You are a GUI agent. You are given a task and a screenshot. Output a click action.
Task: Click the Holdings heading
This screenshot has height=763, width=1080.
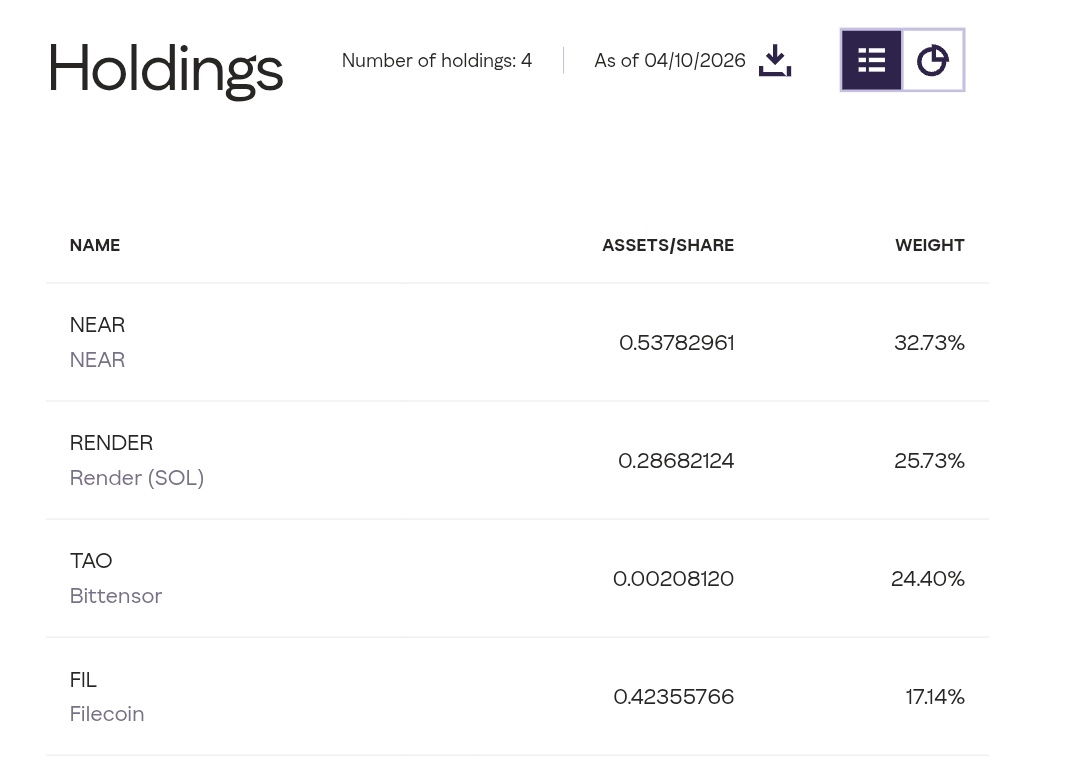(x=165, y=69)
